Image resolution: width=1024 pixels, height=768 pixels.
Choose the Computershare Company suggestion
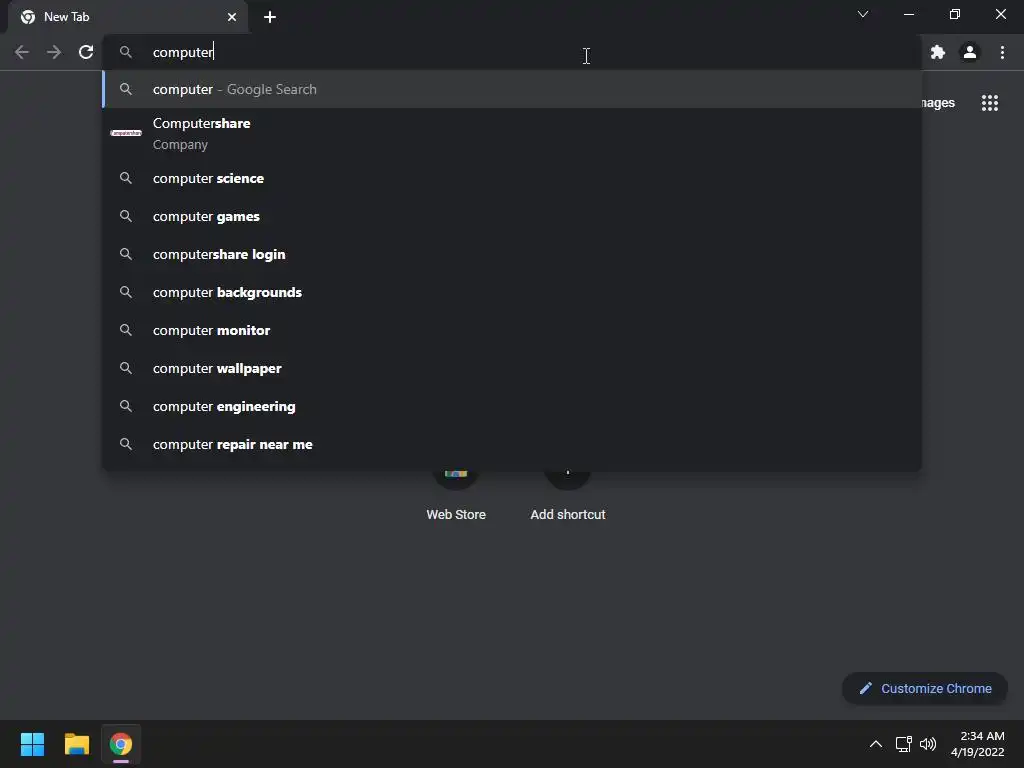(x=512, y=133)
